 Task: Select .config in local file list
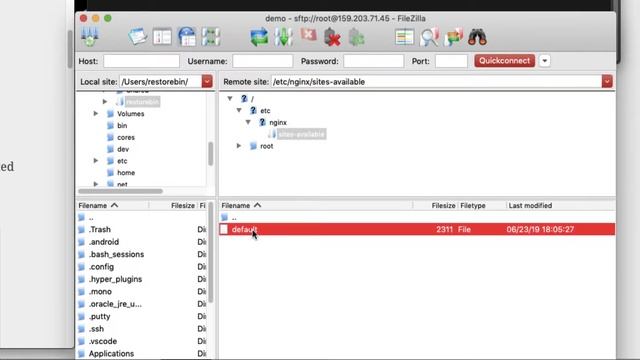101,267
